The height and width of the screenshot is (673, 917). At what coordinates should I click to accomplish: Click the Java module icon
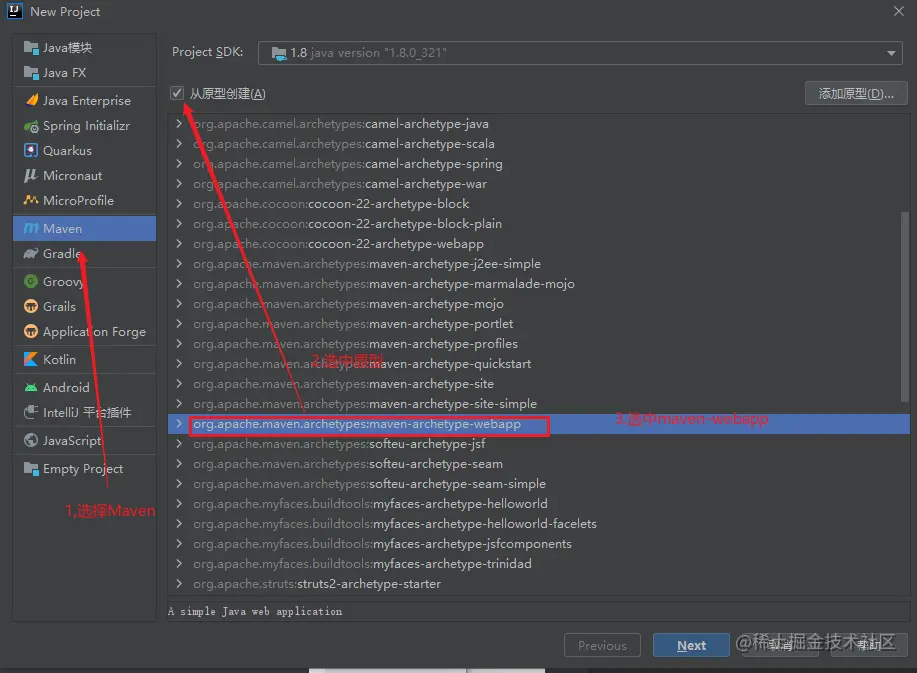click(x=31, y=47)
